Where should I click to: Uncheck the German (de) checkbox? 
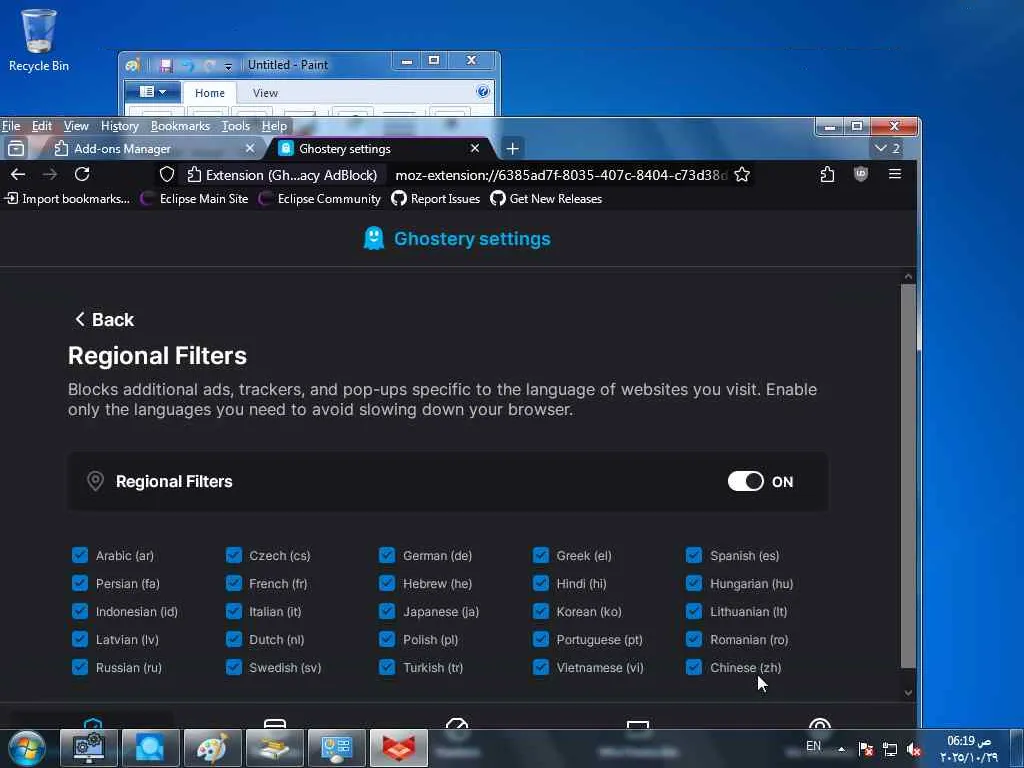coord(387,555)
